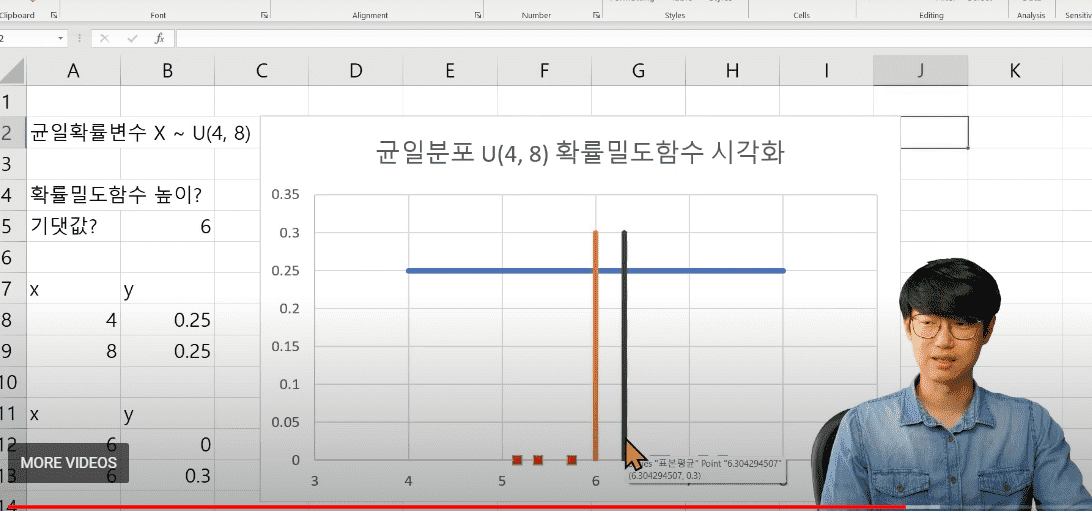The width and height of the screenshot is (1092, 511).
Task: Open the Number format dialog launcher
Action: pos(597,15)
